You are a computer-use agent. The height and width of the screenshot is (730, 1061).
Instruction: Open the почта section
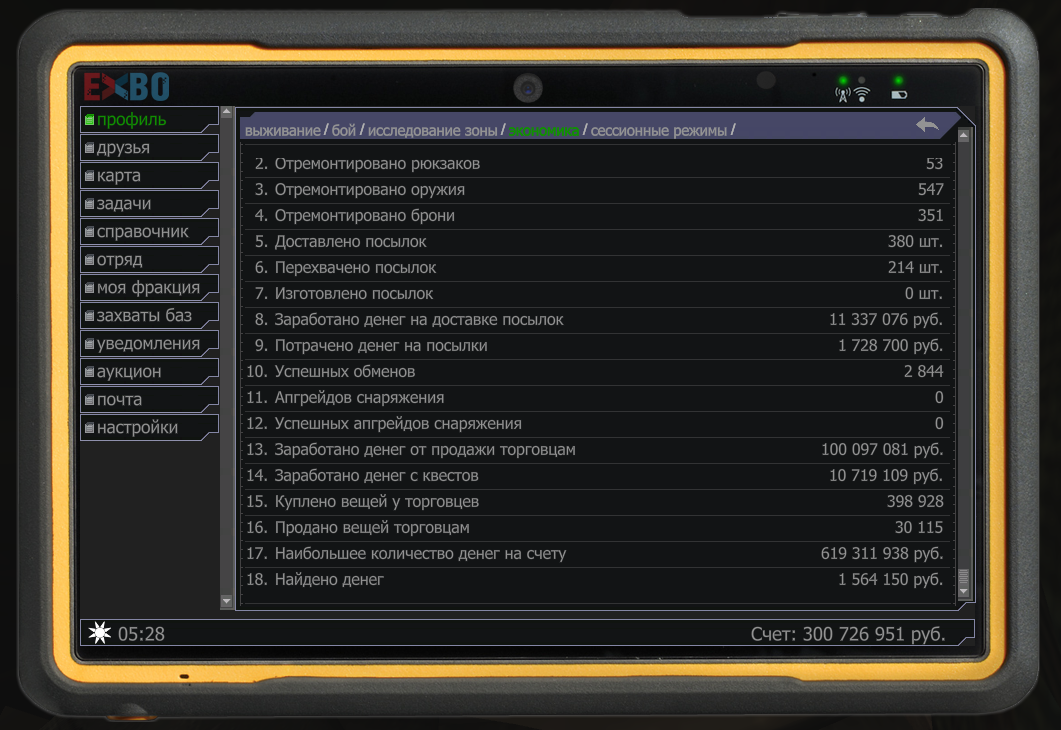pos(149,400)
